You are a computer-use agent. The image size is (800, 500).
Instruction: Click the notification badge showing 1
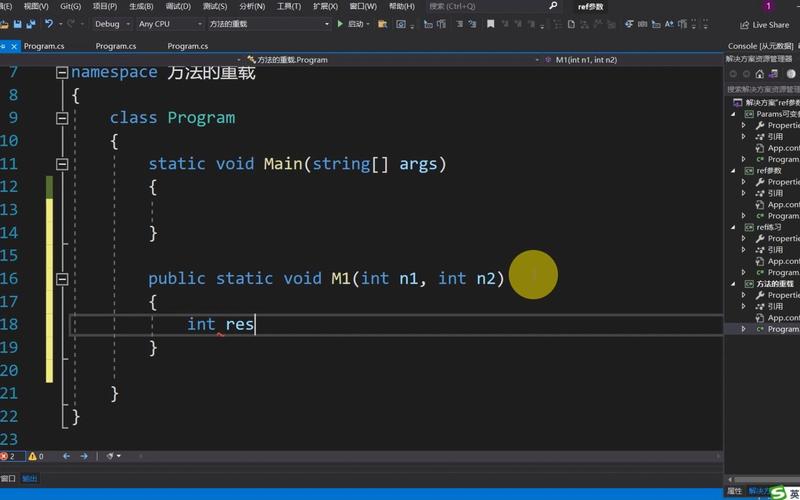tap(768, 6)
